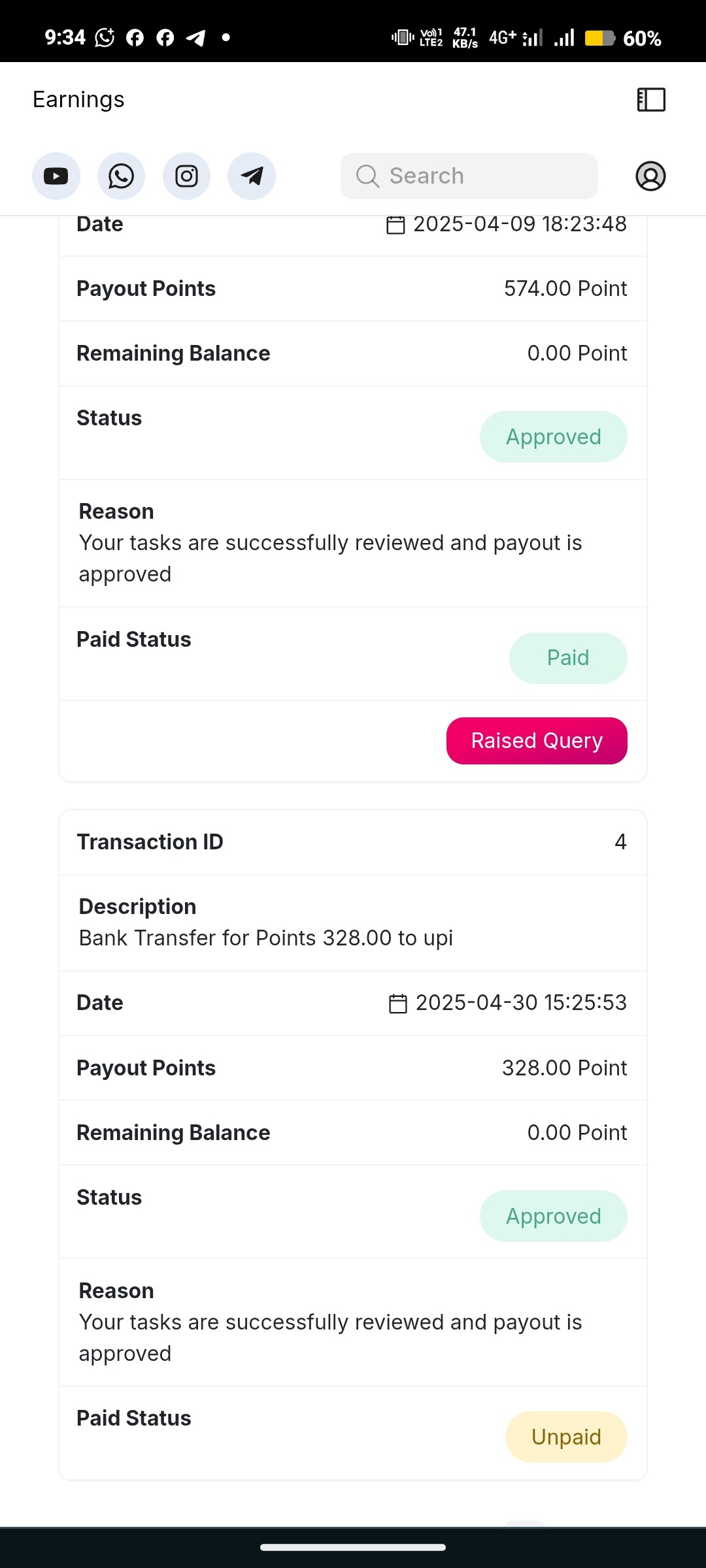The image size is (706, 1568).
Task: Open the YouTube channel icon
Action: [56, 176]
